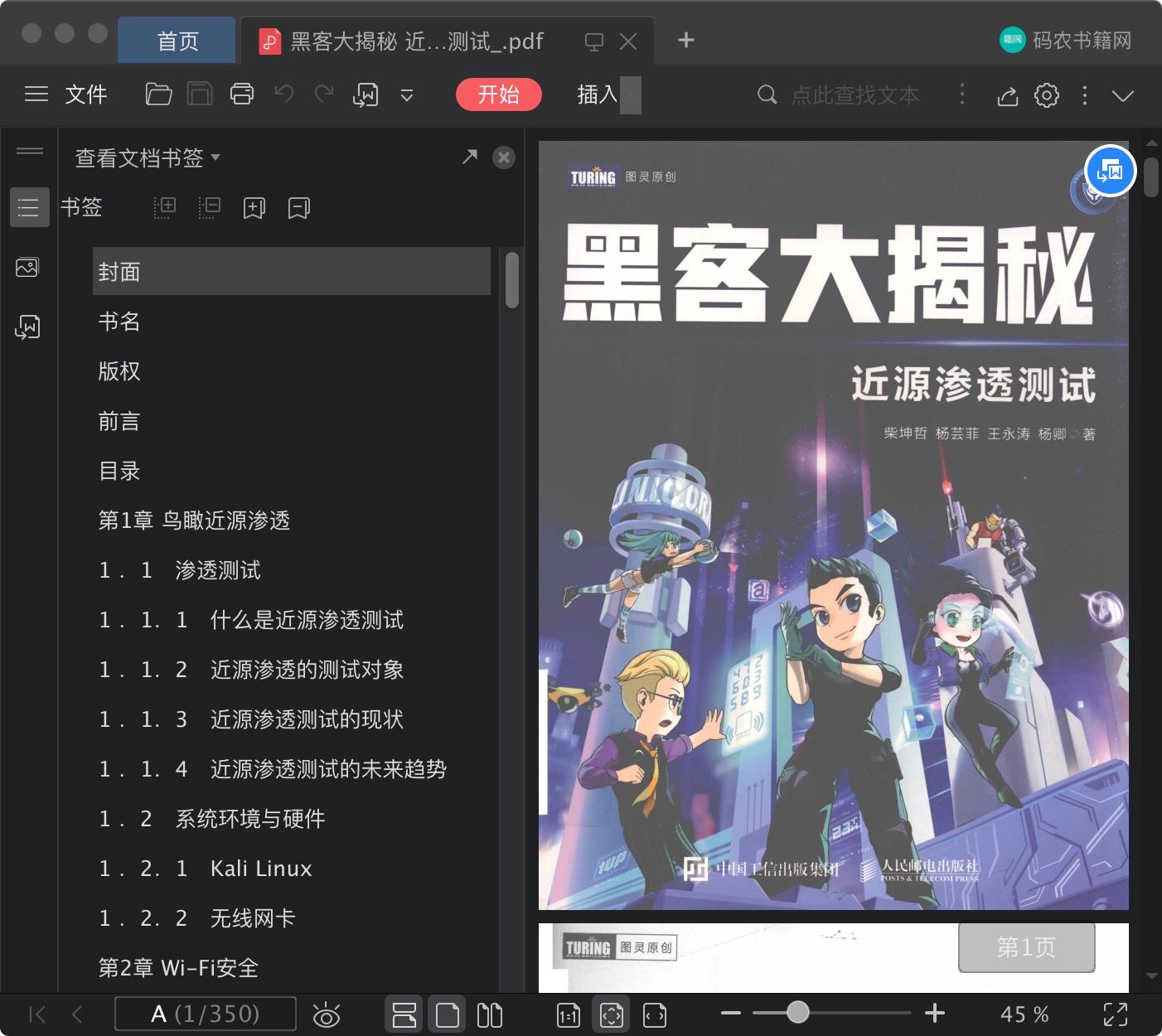Click the zoom slider handle
1162x1036 pixels.
(x=797, y=1012)
